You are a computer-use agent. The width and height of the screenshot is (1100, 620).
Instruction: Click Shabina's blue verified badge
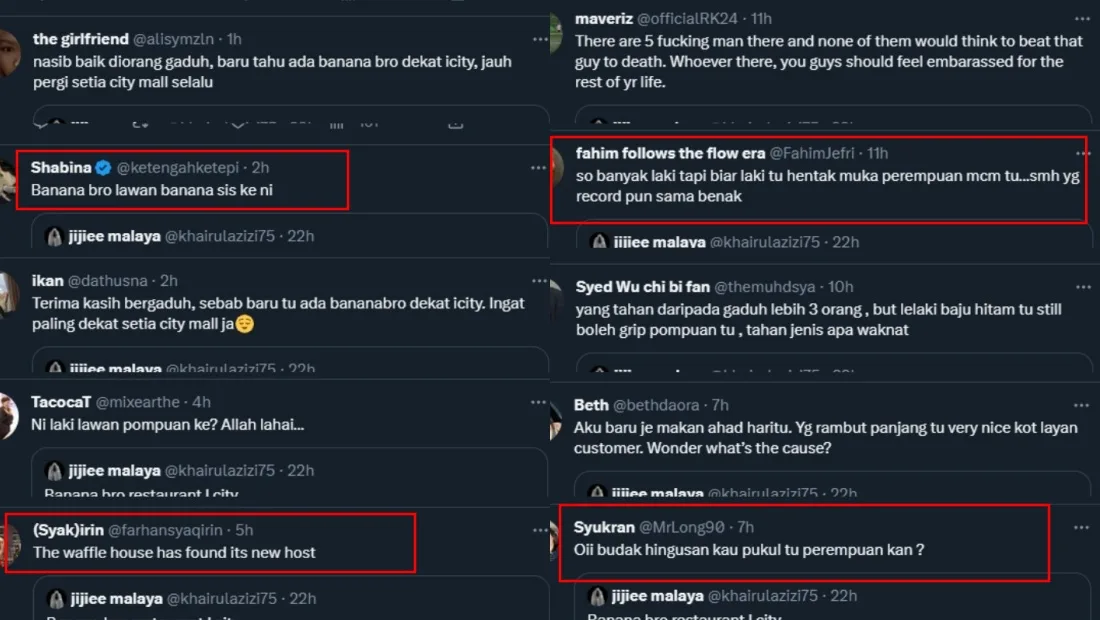point(103,168)
